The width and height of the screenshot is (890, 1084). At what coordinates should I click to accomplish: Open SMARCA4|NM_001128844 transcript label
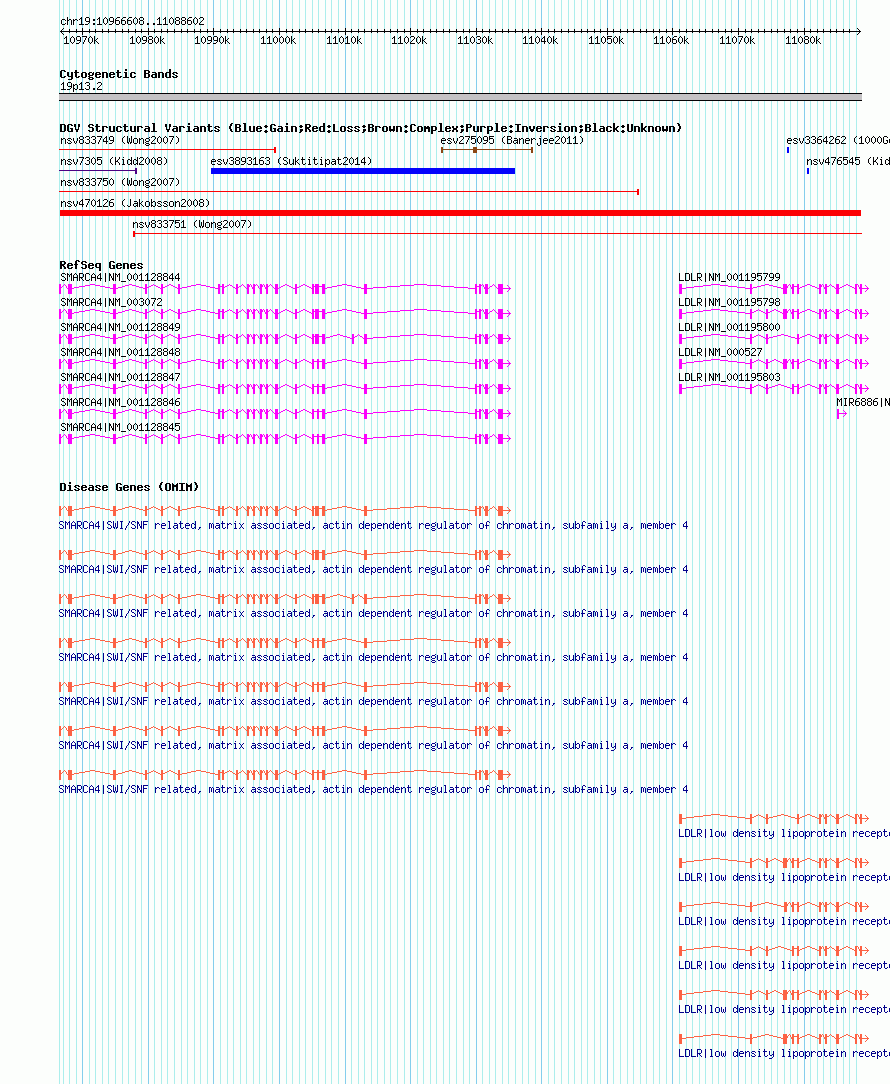point(120,277)
